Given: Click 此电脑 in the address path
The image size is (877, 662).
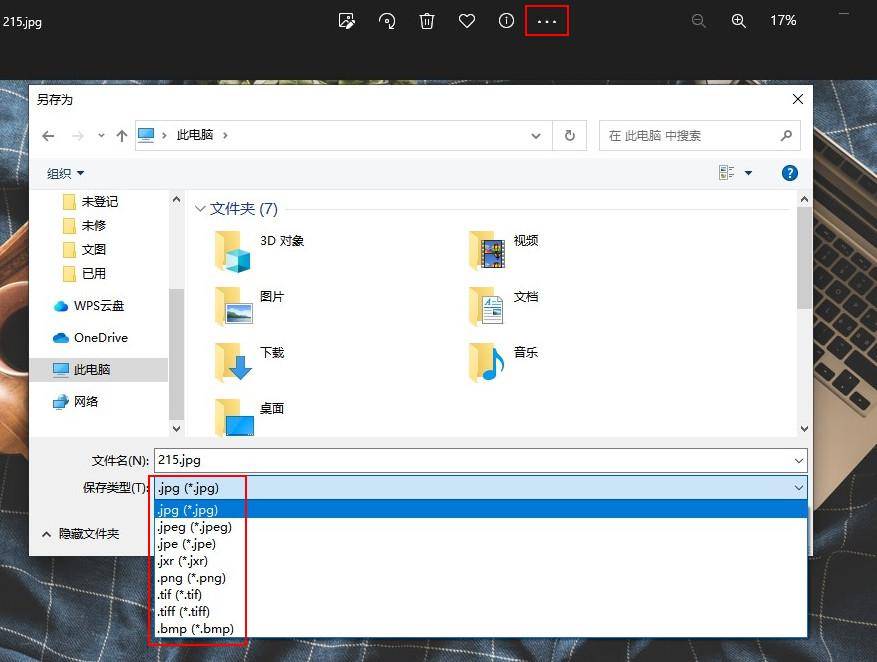Looking at the screenshot, I should coord(195,135).
